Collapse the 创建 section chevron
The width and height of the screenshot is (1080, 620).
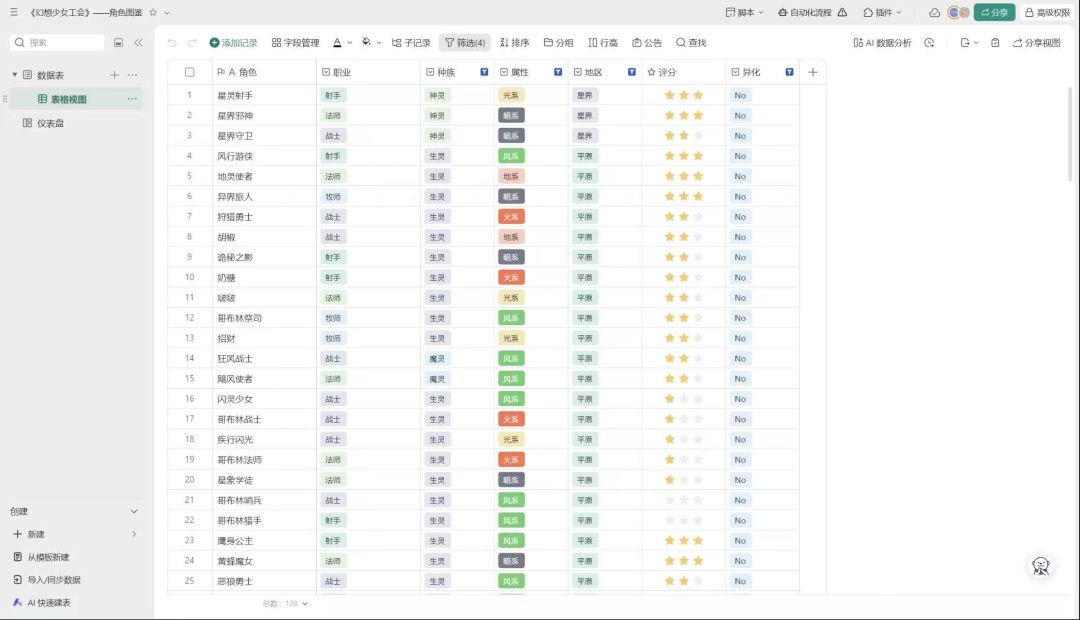coord(134,511)
